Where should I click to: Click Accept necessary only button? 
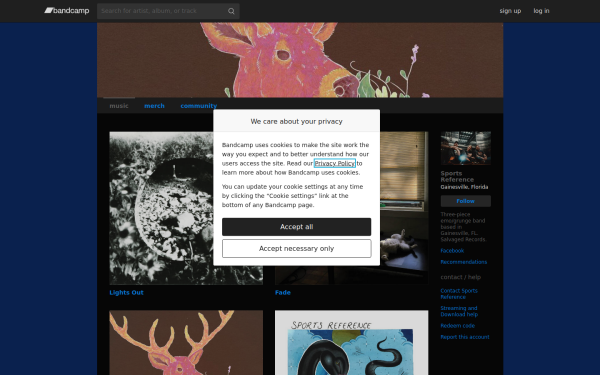[x=297, y=249]
